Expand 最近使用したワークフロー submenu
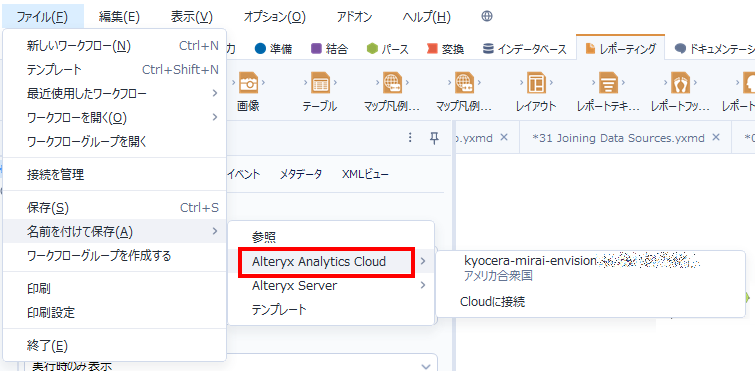The image size is (755, 371). pyautogui.click(x=115, y=93)
